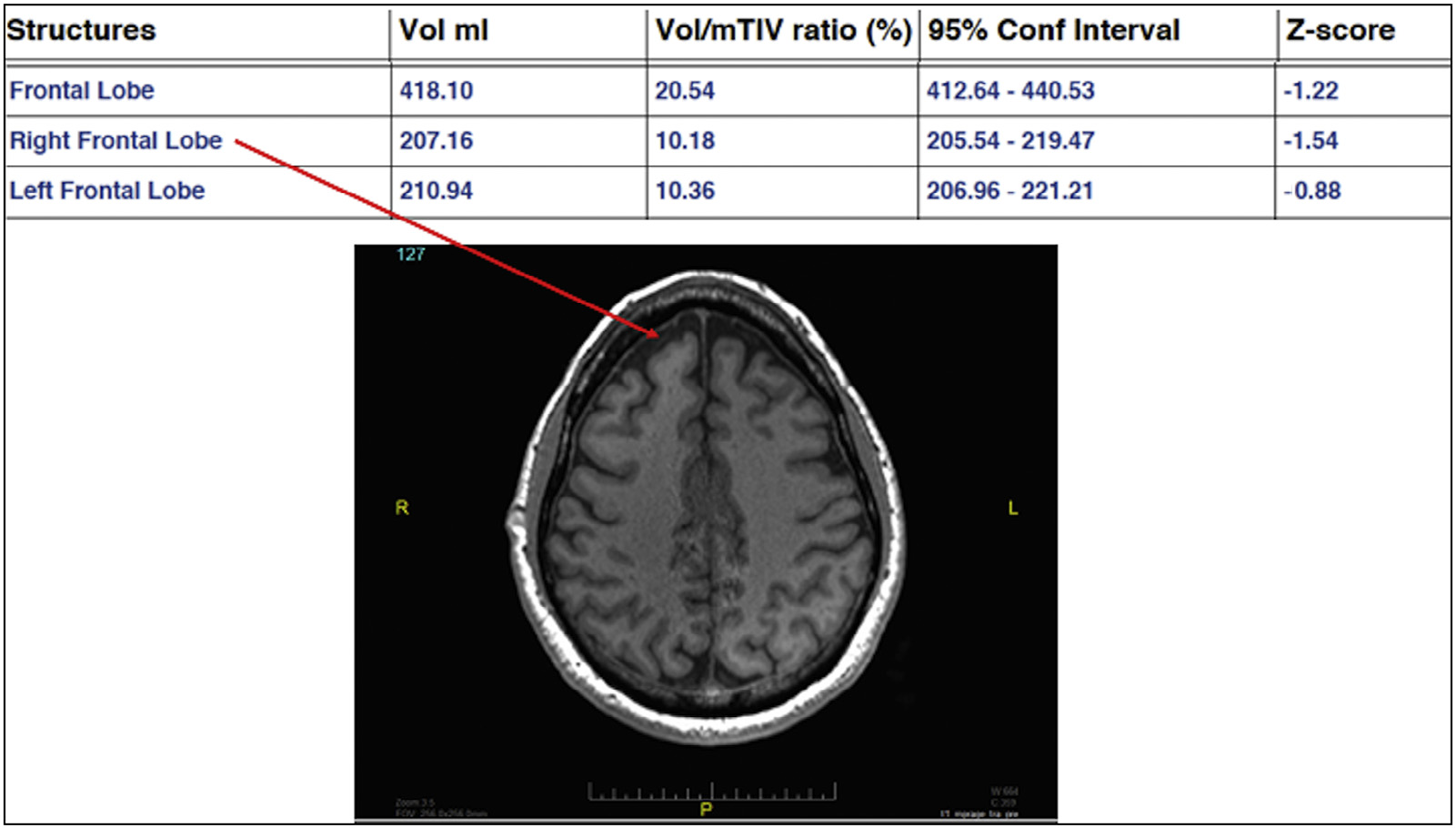Screen dimensions: 1456x828
Task: Click the Structures column header
Action: tap(81, 30)
